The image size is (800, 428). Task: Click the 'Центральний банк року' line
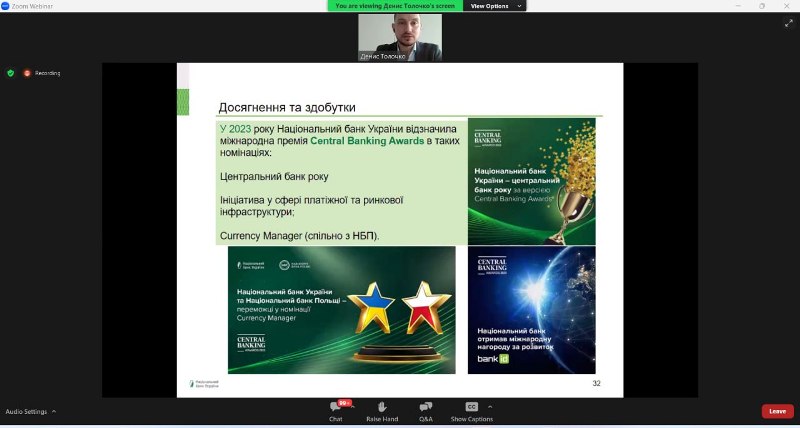coord(274,177)
